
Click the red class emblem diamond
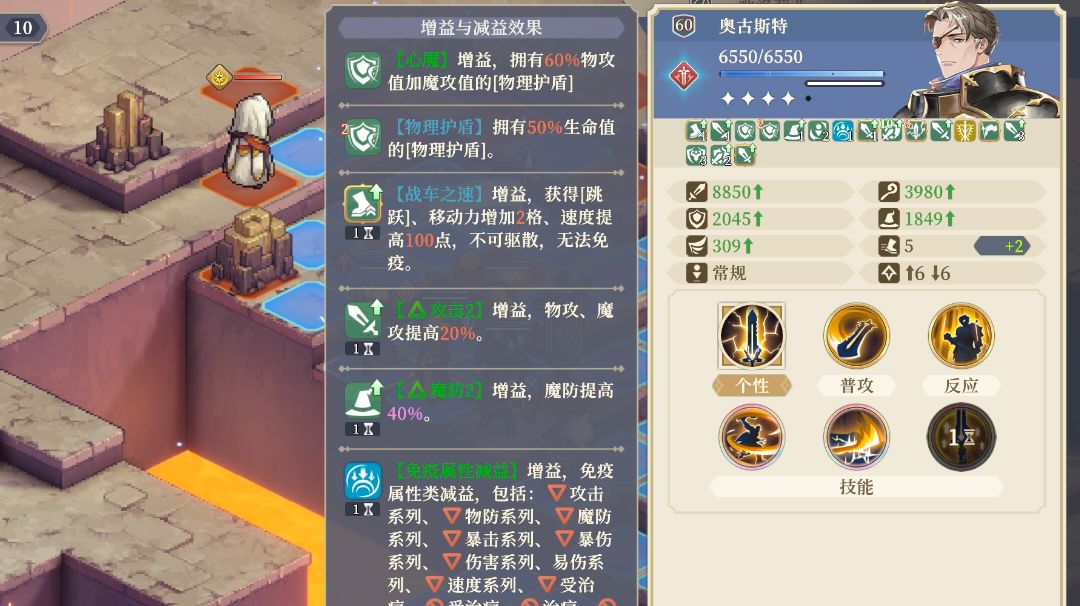[683, 76]
